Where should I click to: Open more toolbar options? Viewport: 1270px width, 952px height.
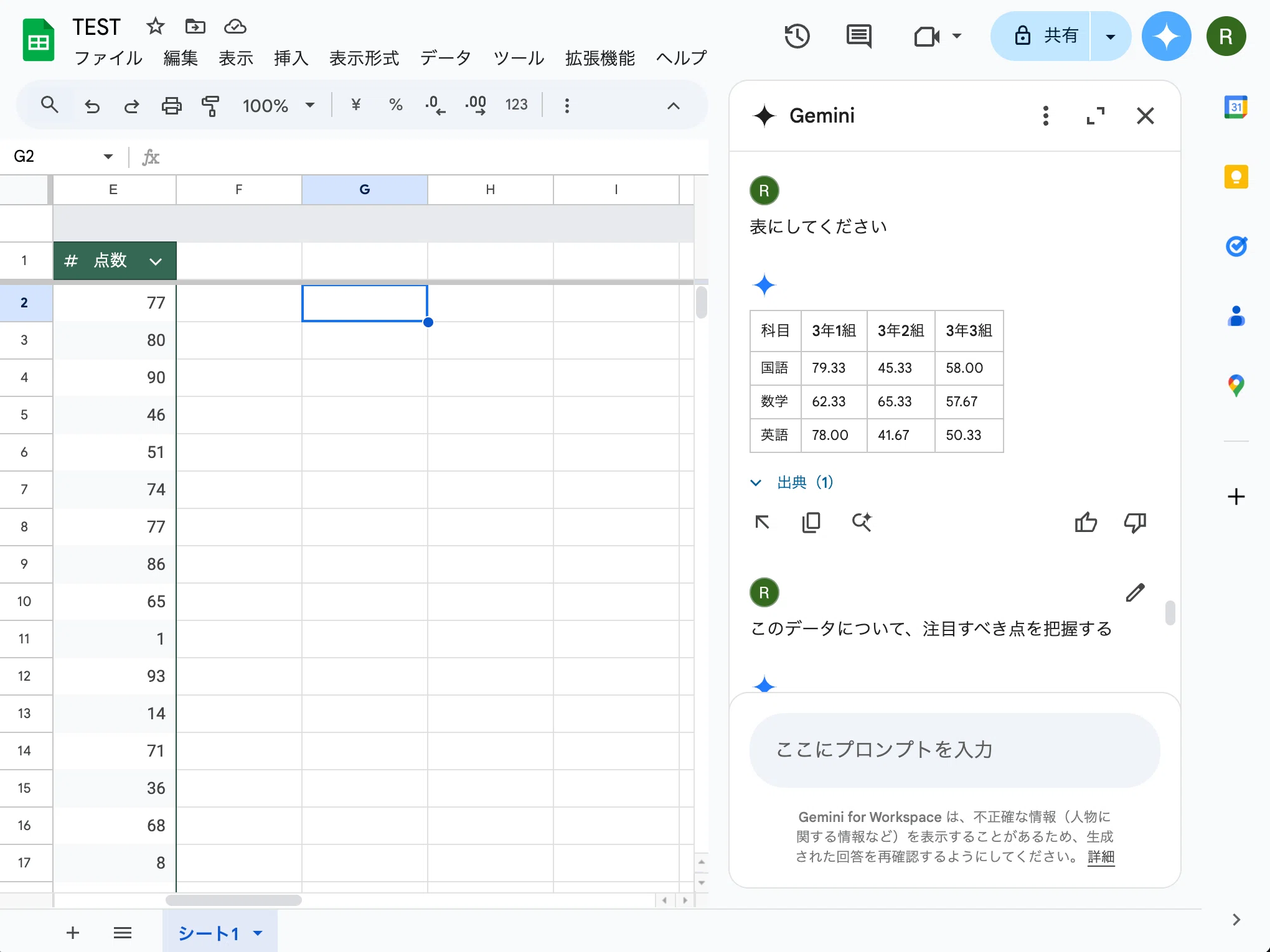click(567, 105)
